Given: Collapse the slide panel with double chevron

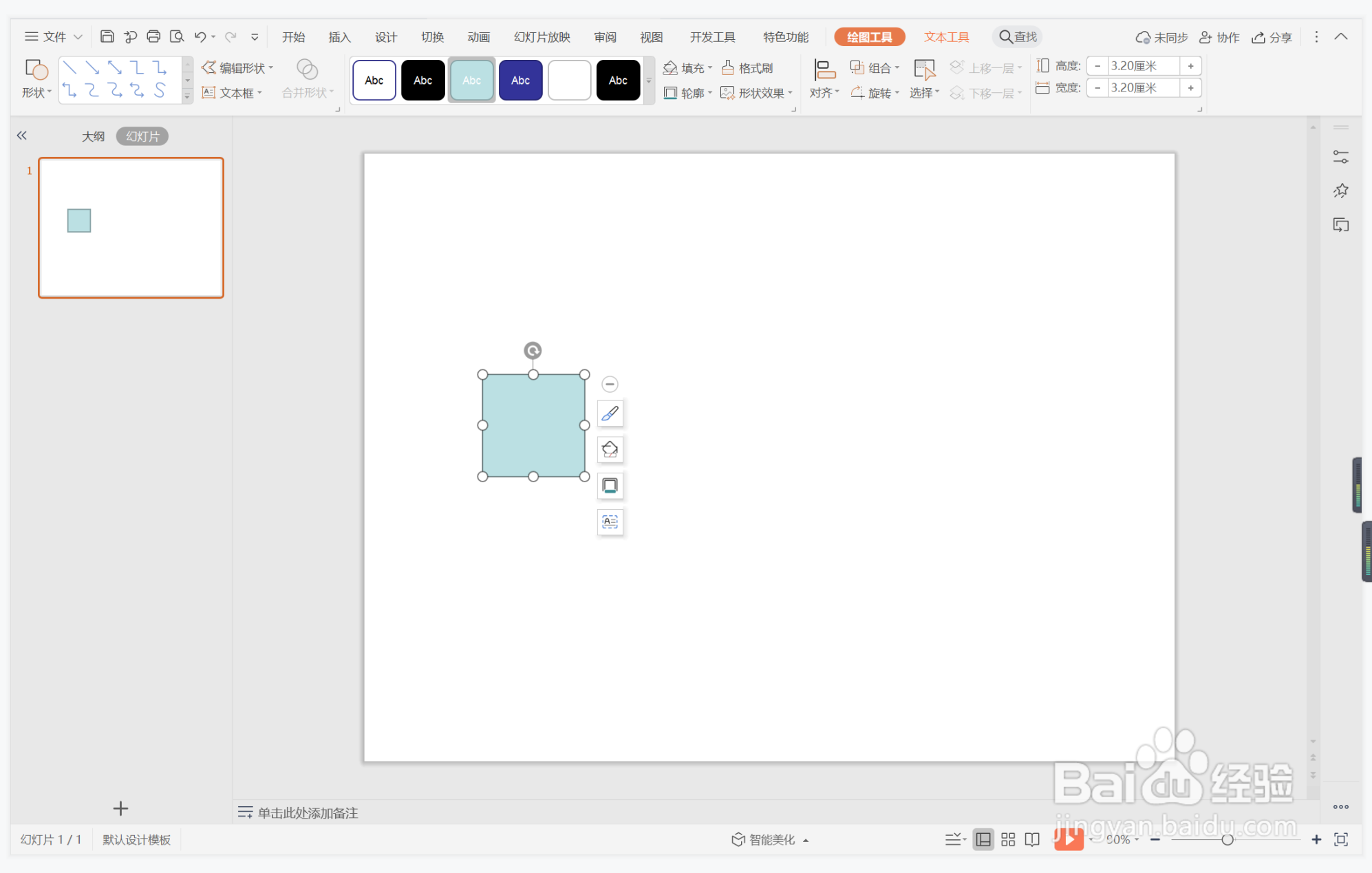Looking at the screenshot, I should click(x=22, y=136).
